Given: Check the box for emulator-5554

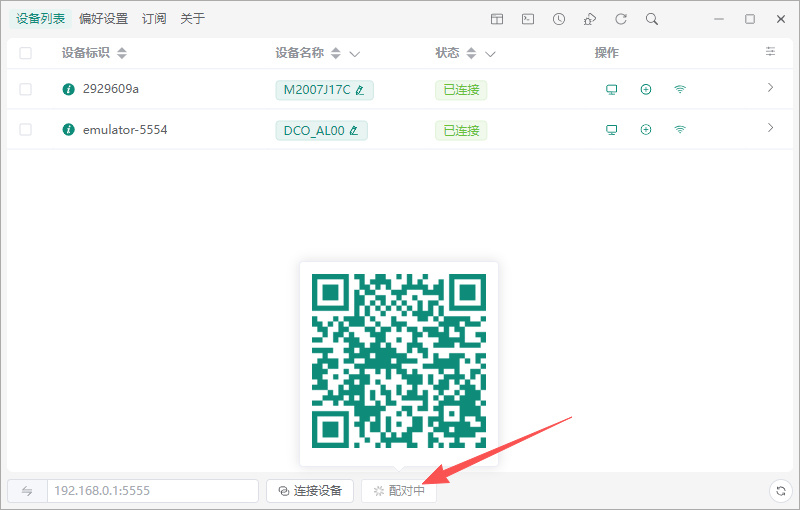Looking at the screenshot, I should (26, 130).
